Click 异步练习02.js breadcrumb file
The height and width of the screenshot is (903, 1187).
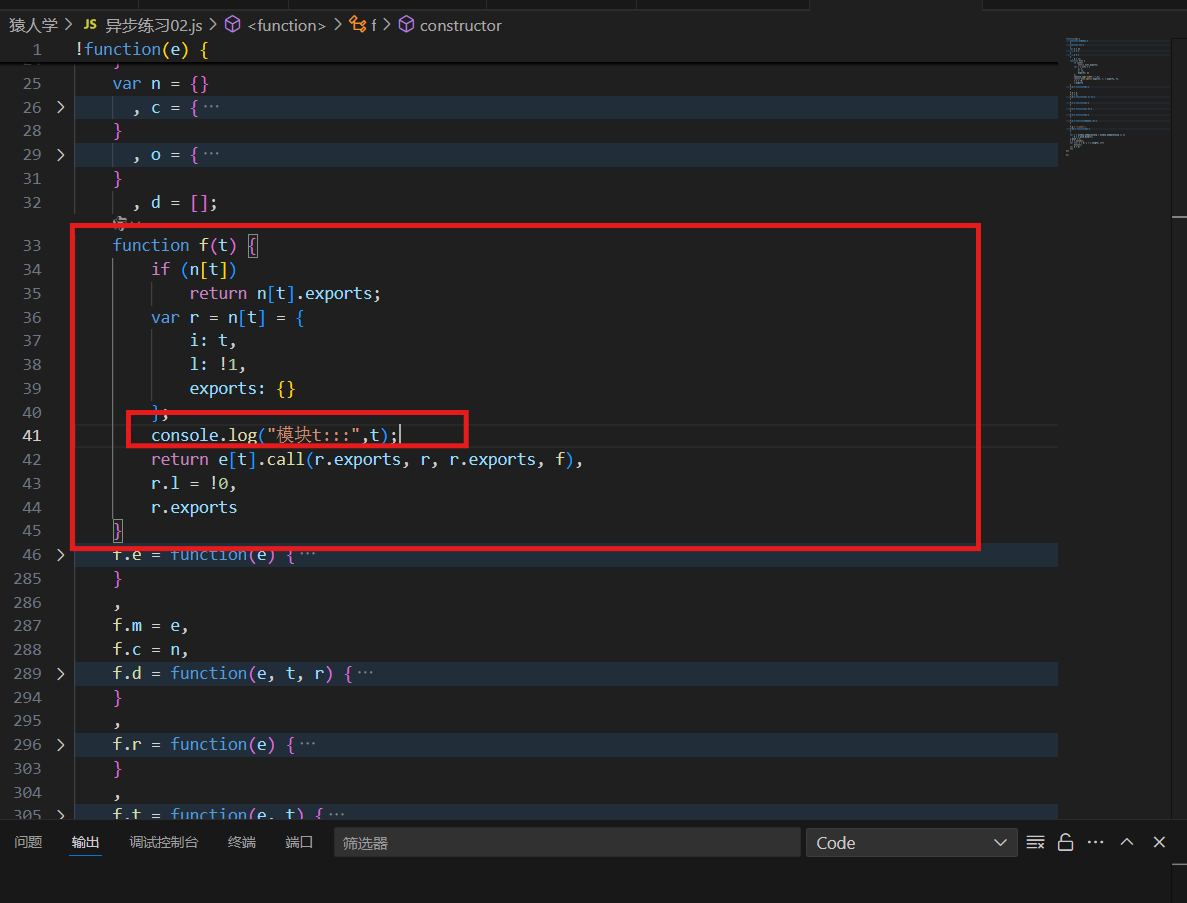click(154, 25)
